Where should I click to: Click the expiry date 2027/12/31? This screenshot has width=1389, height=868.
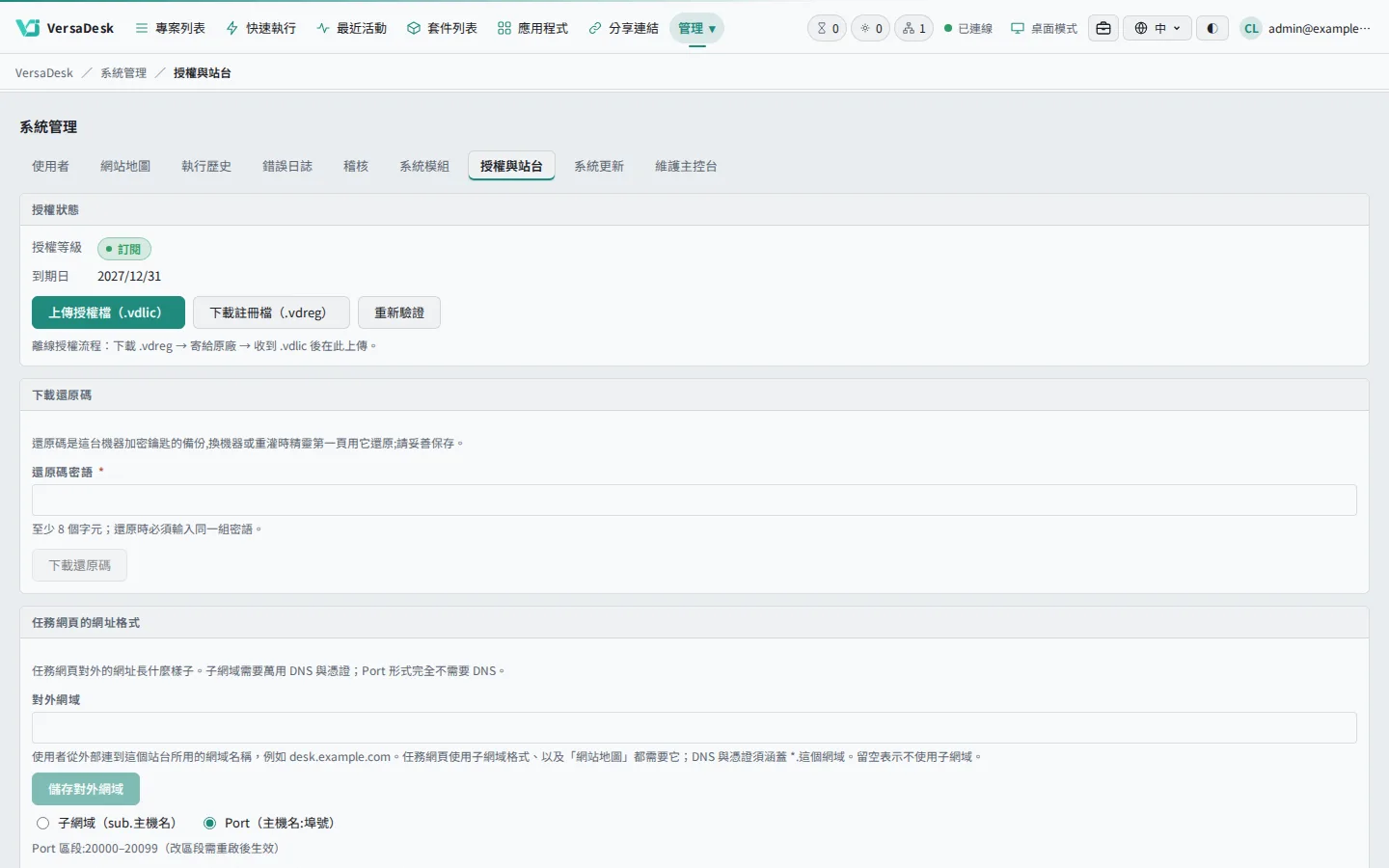[x=129, y=276]
